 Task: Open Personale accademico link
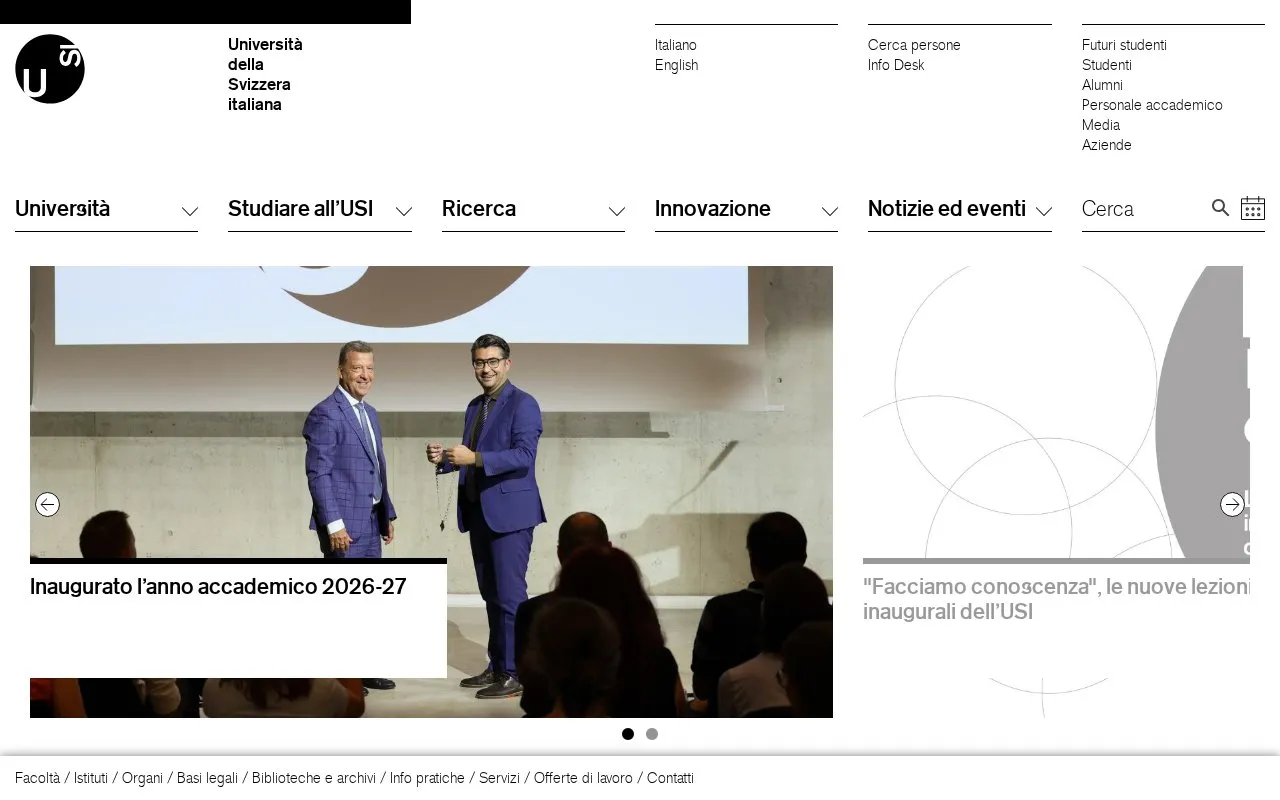(x=1152, y=105)
